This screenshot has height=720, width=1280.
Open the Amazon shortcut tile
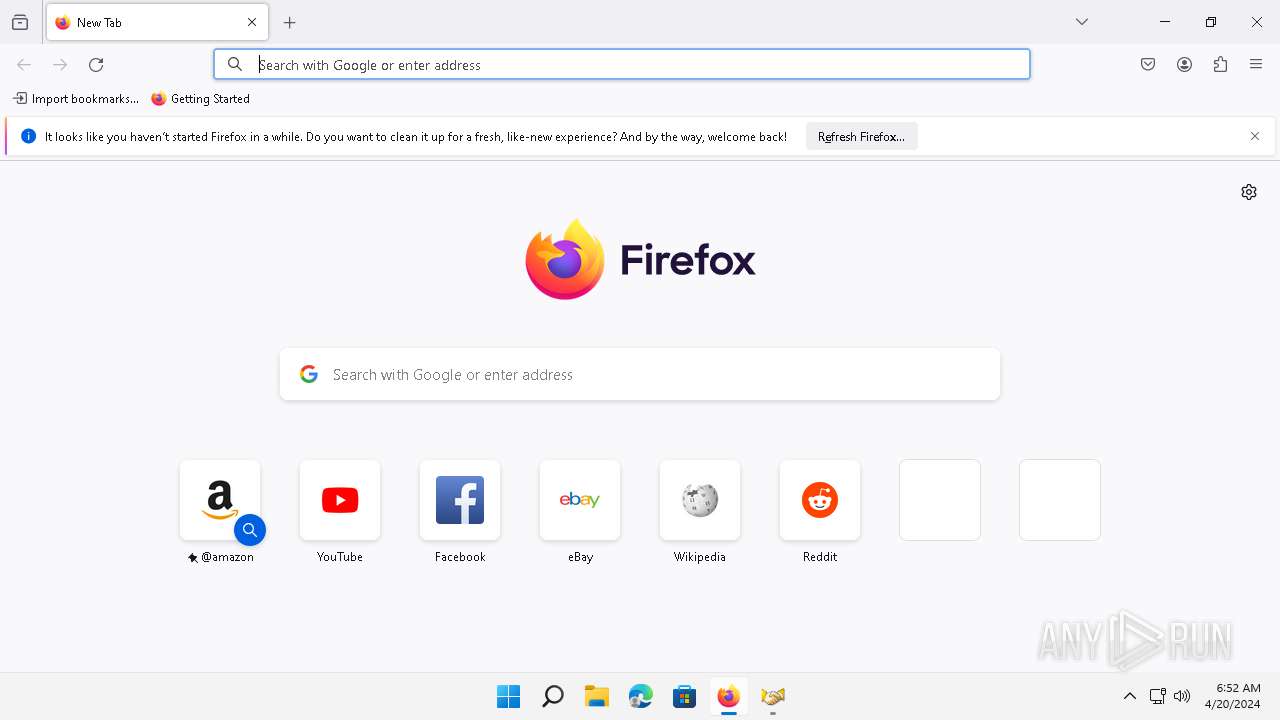click(x=220, y=500)
